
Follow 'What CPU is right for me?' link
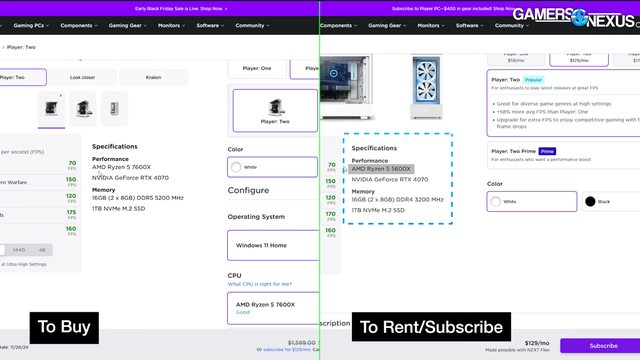[260, 284]
